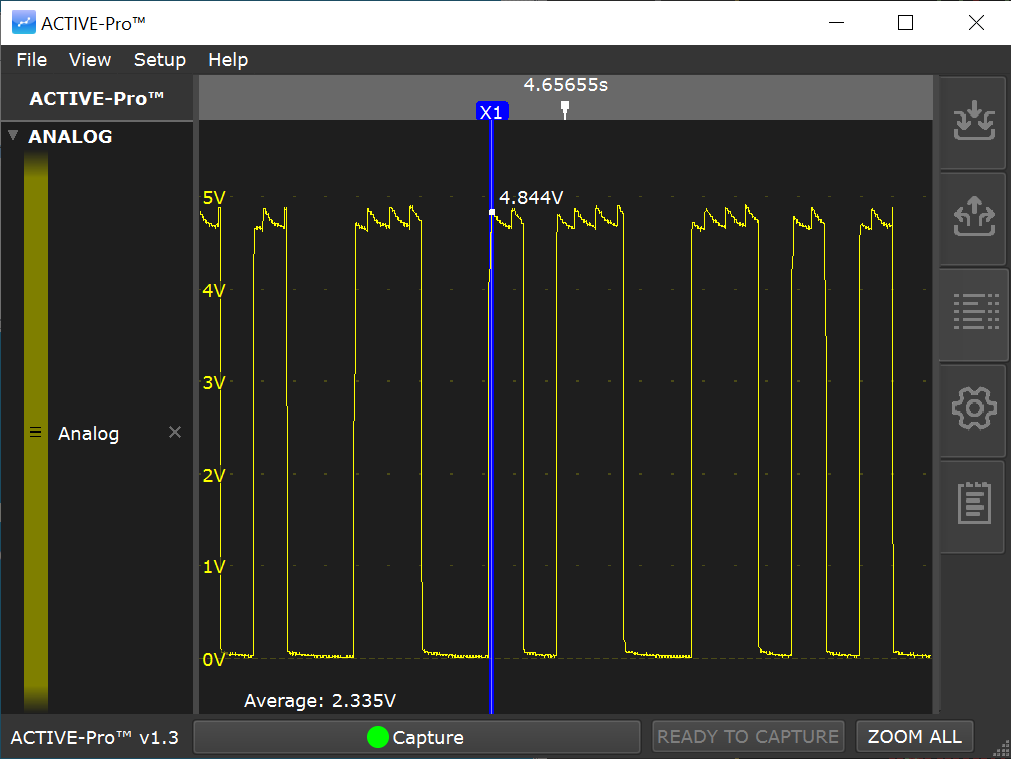Click the Analog channel drag handle icon
This screenshot has width=1011, height=759.
(x=35, y=433)
